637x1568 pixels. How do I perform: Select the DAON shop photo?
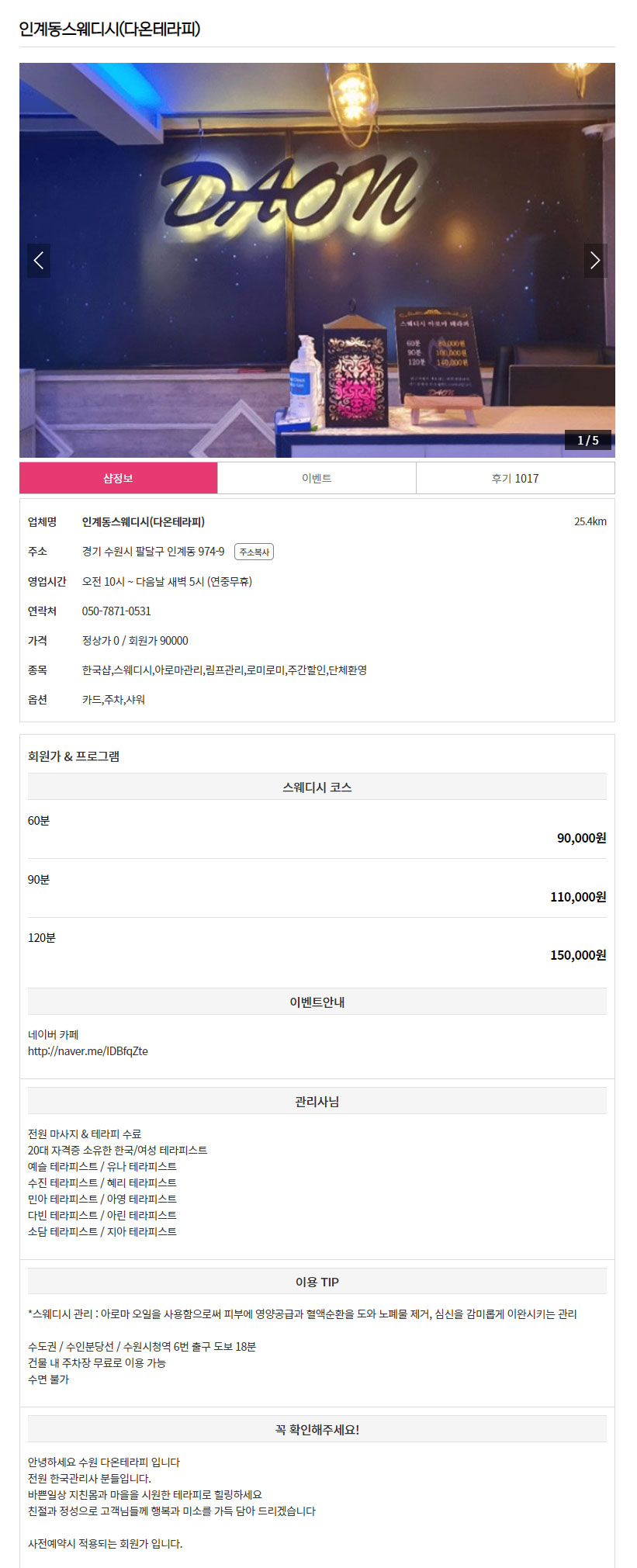(x=317, y=260)
